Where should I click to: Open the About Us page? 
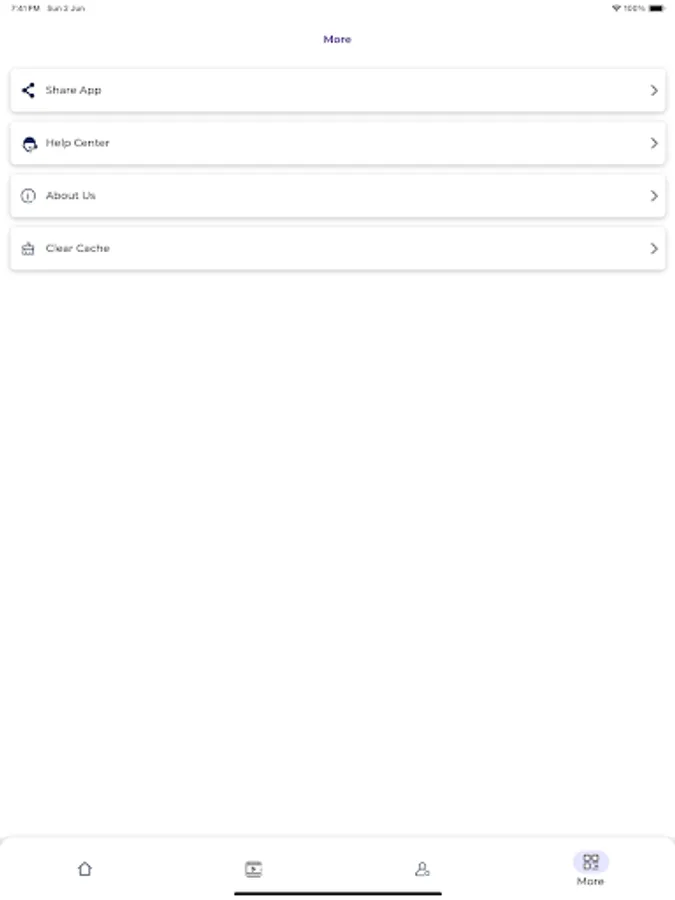[337, 195]
